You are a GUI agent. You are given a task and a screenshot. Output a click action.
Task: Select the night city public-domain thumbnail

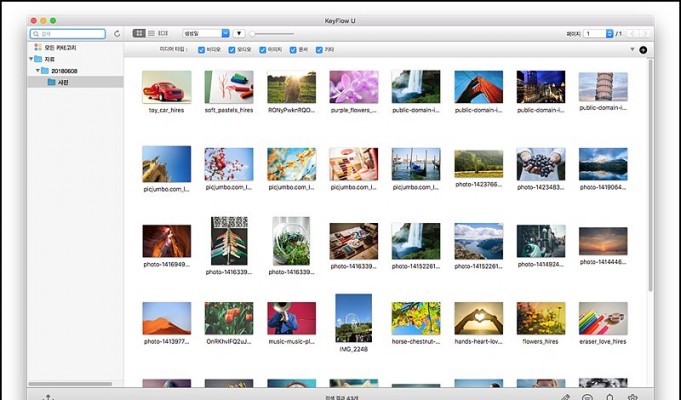coord(541,87)
